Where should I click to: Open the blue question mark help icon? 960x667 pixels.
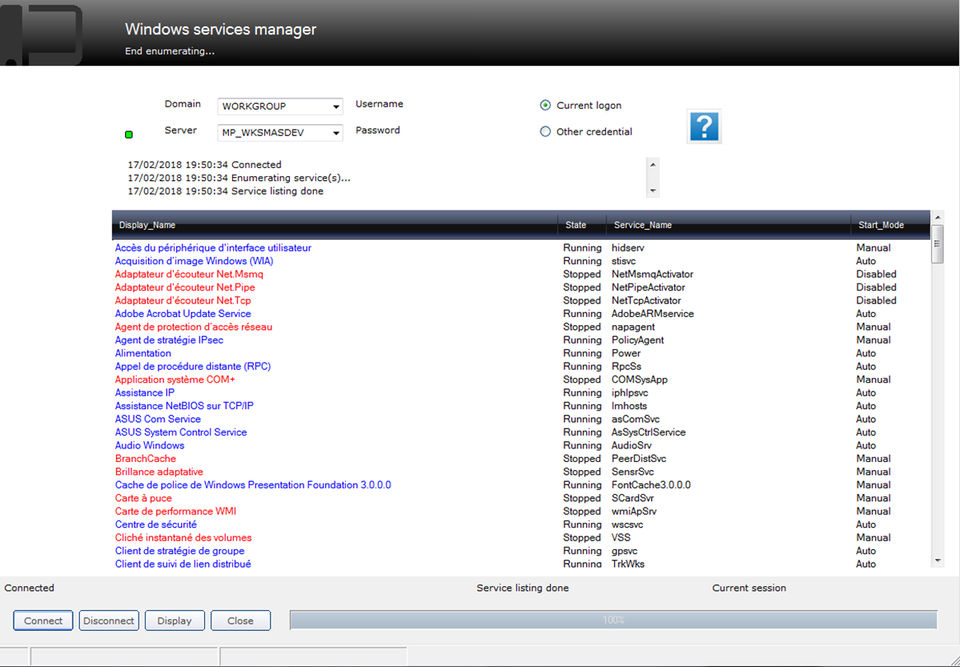point(704,126)
